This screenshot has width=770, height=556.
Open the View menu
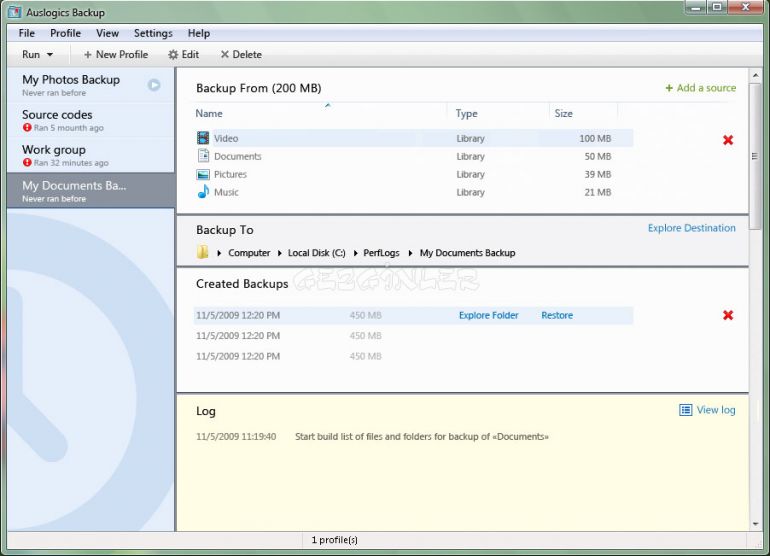click(x=108, y=33)
